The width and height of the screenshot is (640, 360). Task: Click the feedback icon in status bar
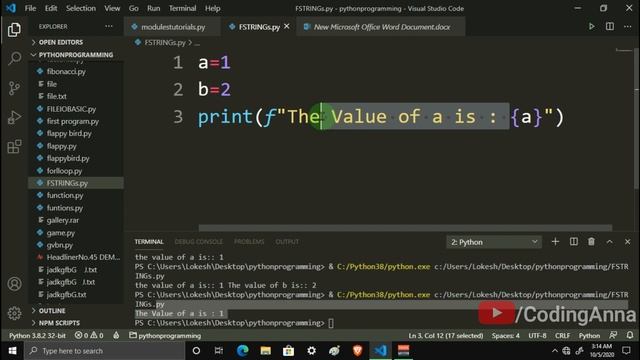coord(613,336)
